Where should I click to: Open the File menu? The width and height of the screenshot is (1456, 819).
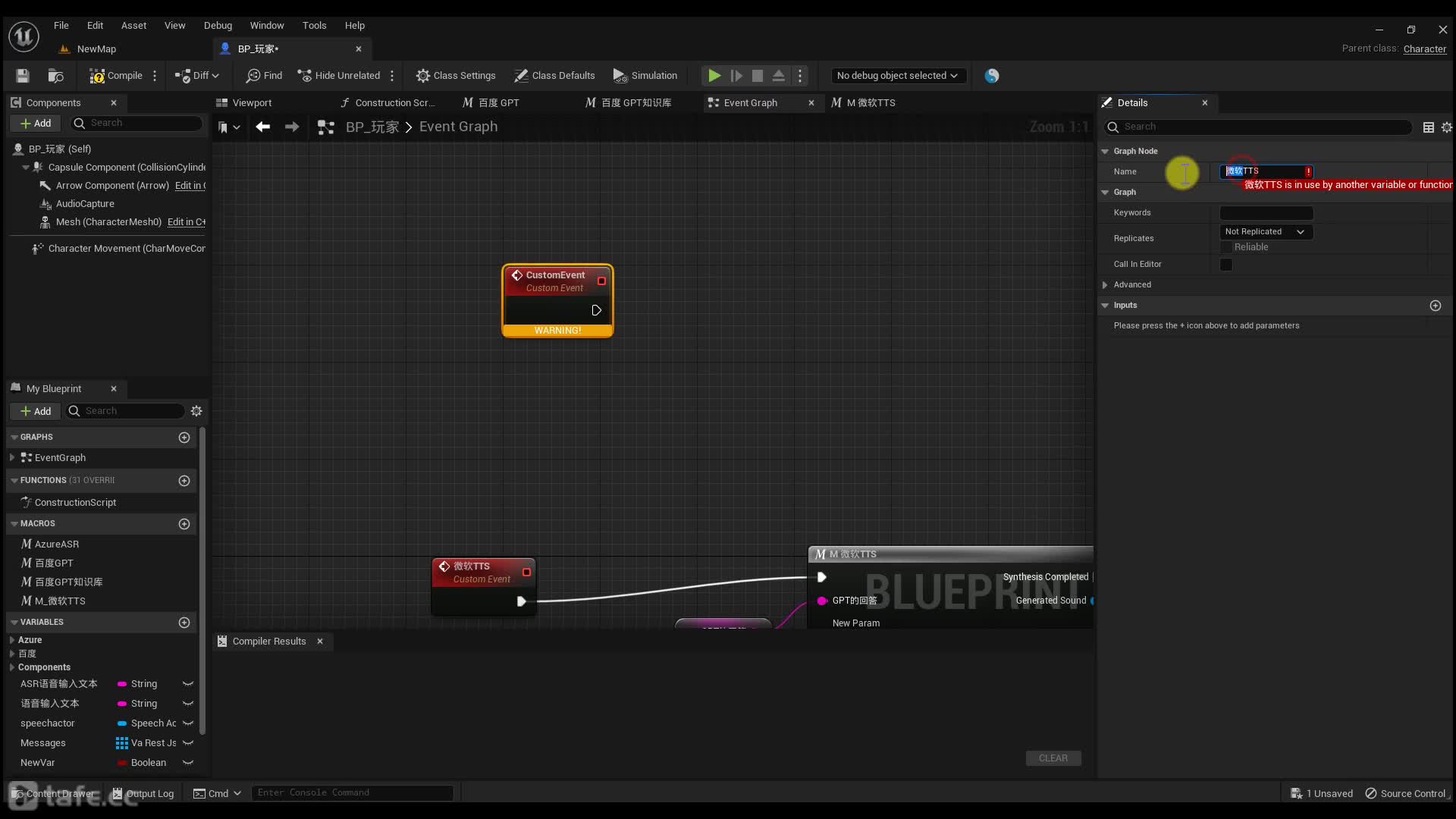pos(61,25)
